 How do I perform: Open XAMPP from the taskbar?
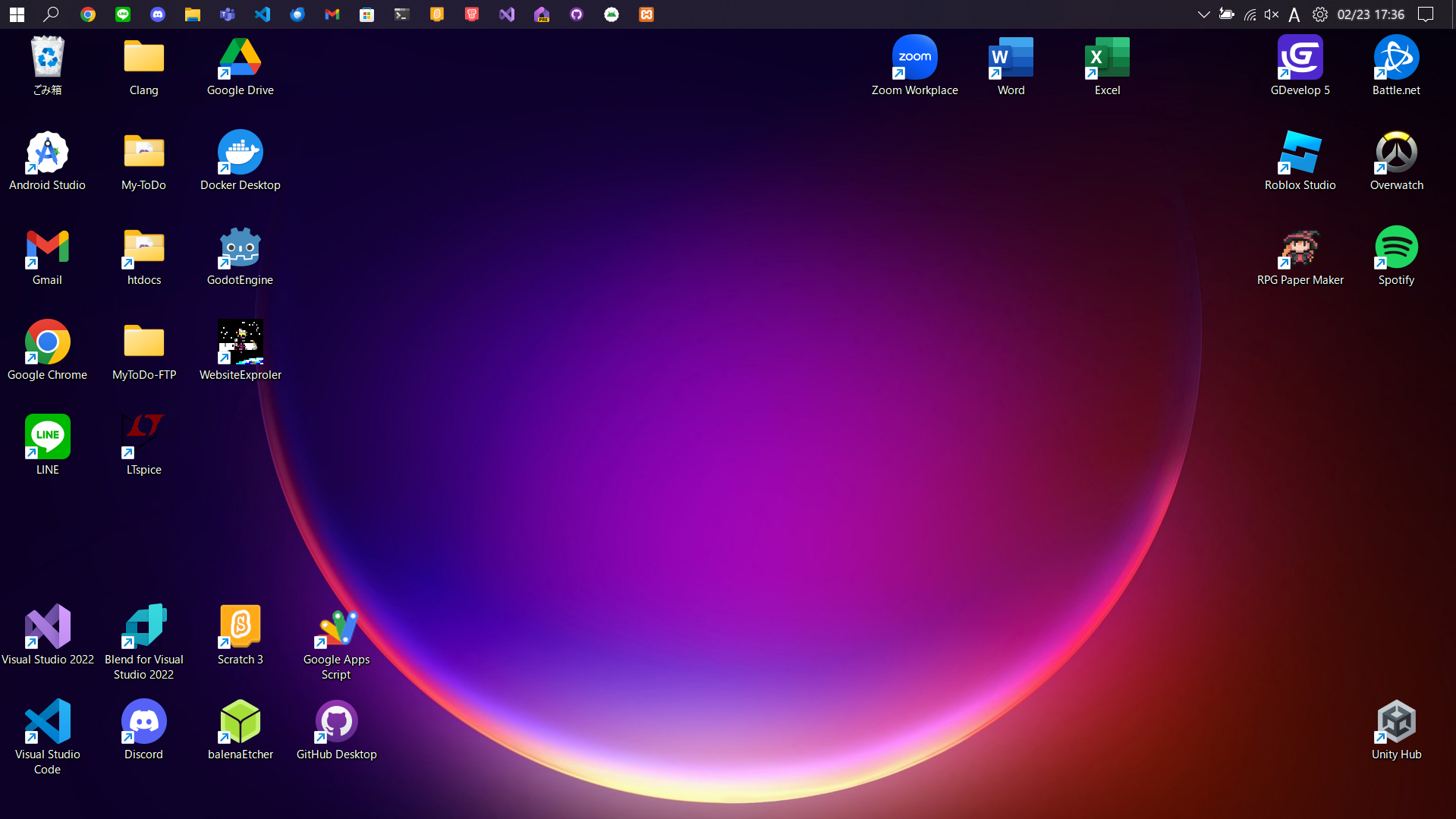point(646,14)
